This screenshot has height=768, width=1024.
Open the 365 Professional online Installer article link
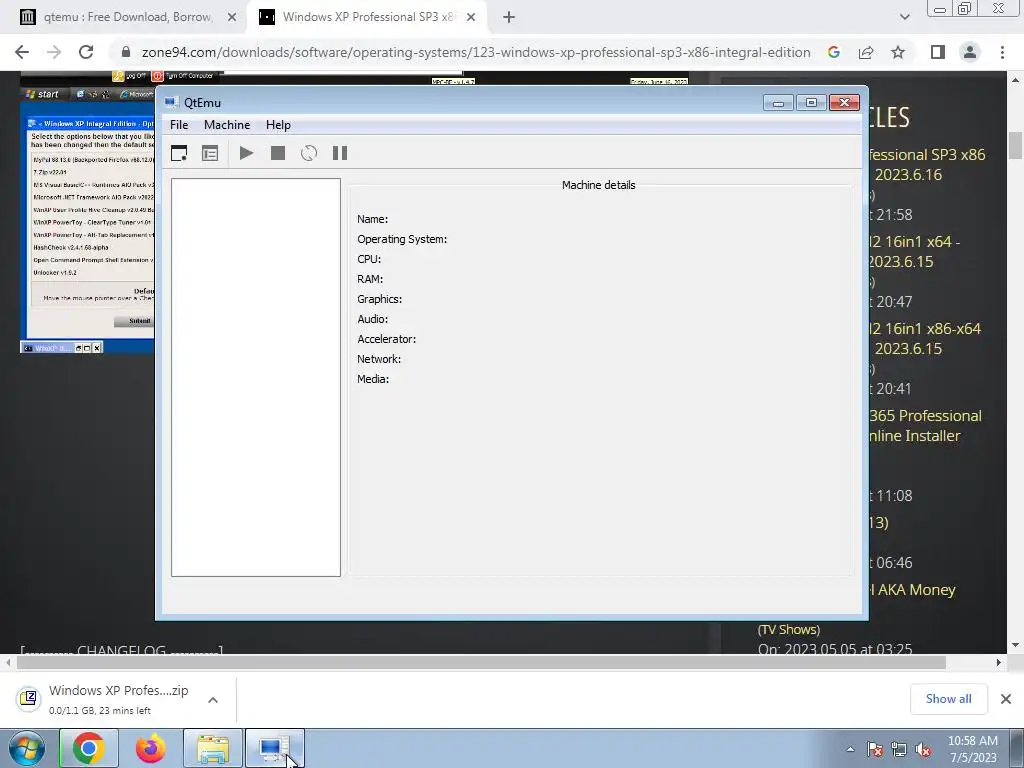coord(926,426)
